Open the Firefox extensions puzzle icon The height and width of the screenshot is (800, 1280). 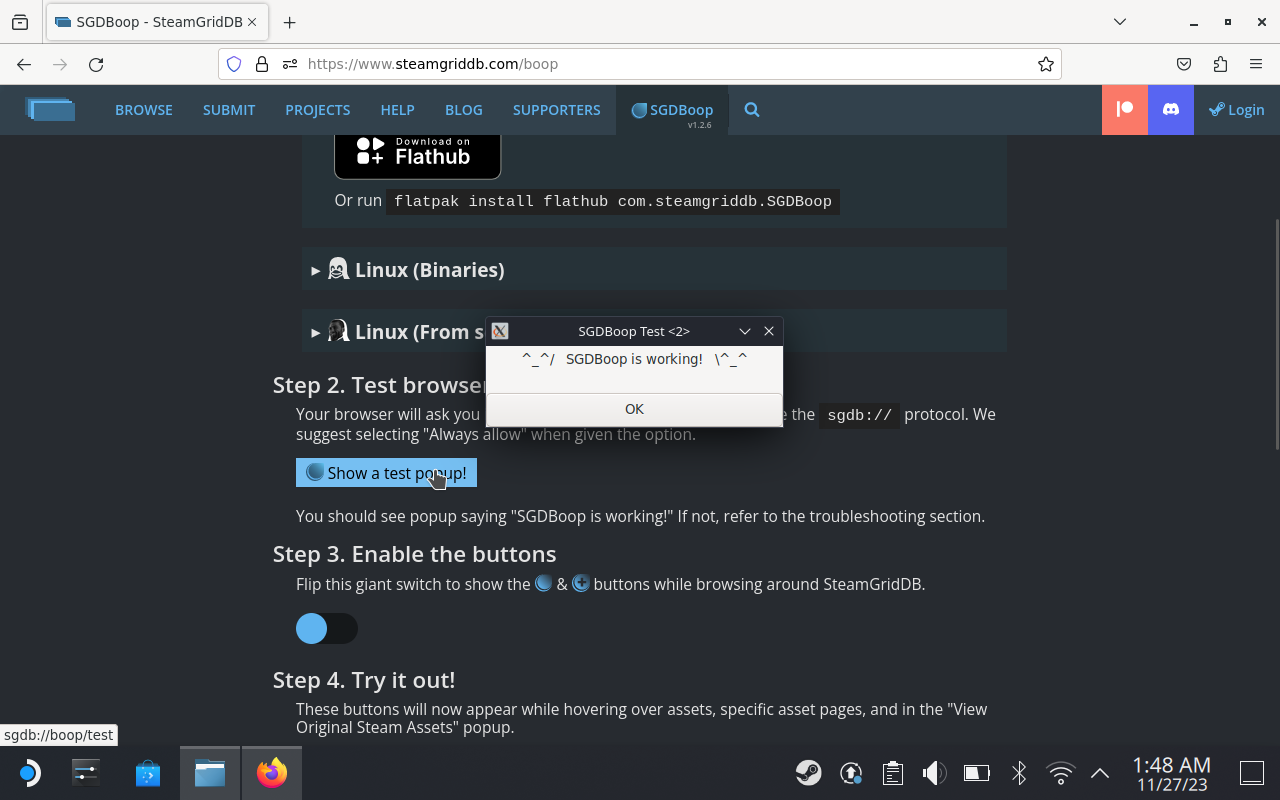tap(1220, 64)
